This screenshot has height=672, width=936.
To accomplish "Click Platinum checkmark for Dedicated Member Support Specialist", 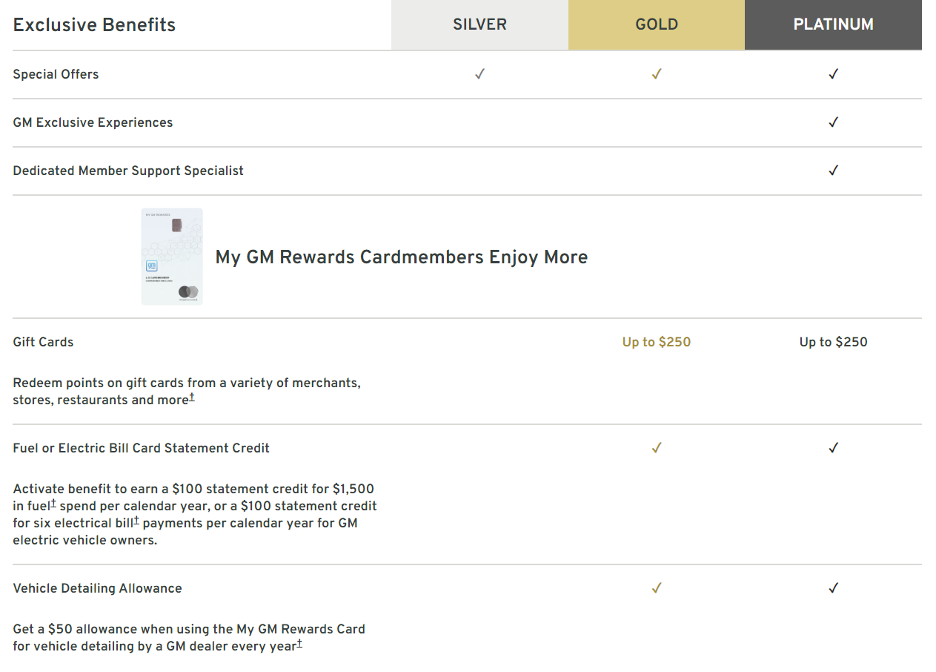I will (833, 171).
